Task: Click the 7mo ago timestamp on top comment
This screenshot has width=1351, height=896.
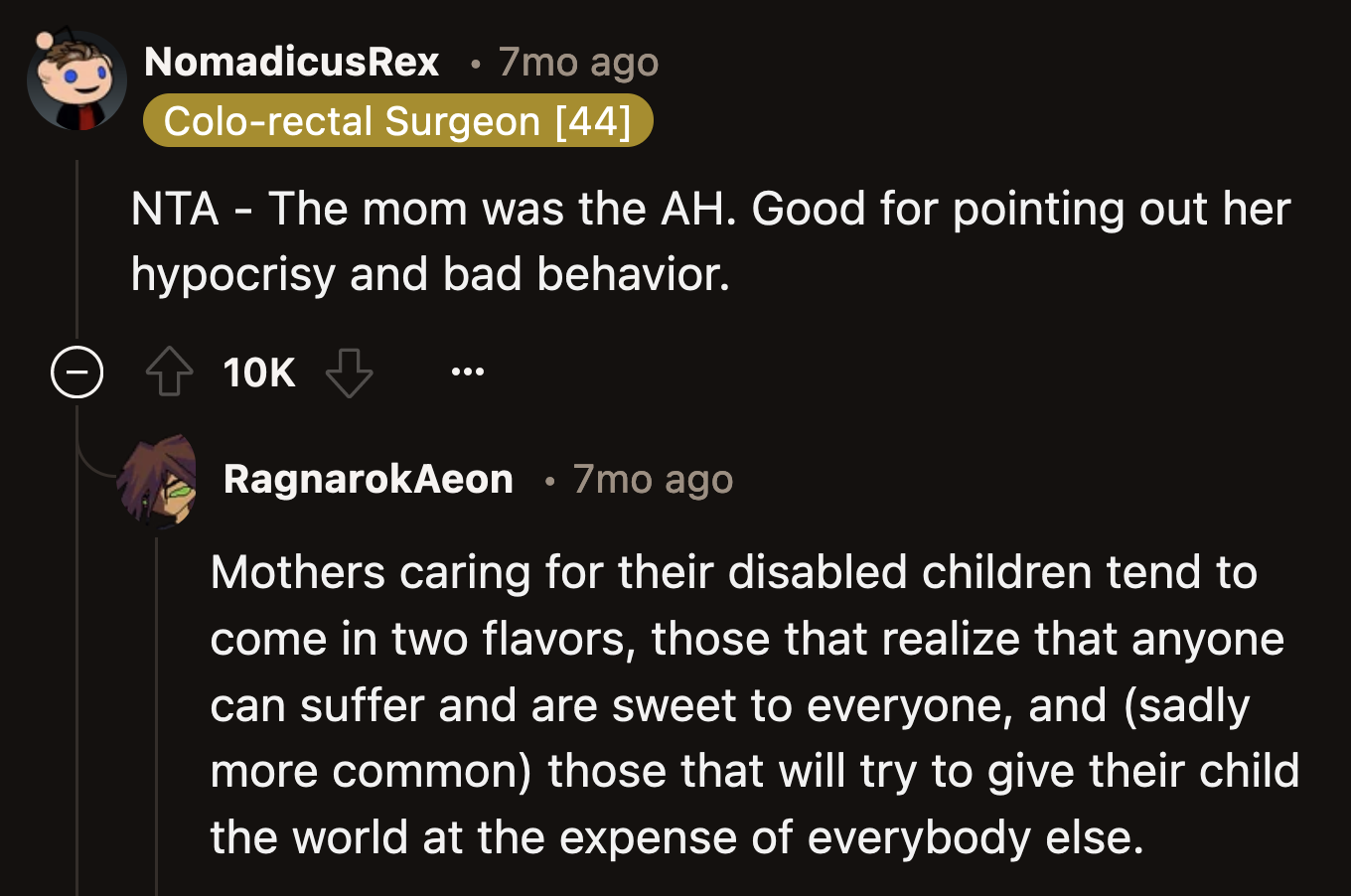Action: [x=577, y=62]
